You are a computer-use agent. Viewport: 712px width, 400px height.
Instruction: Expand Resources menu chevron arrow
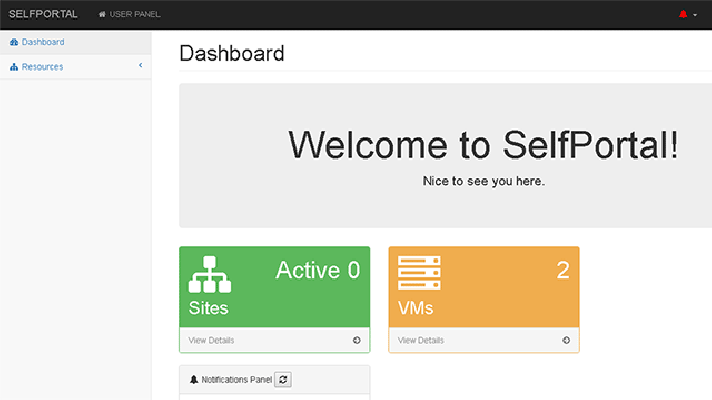[x=141, y=65]
